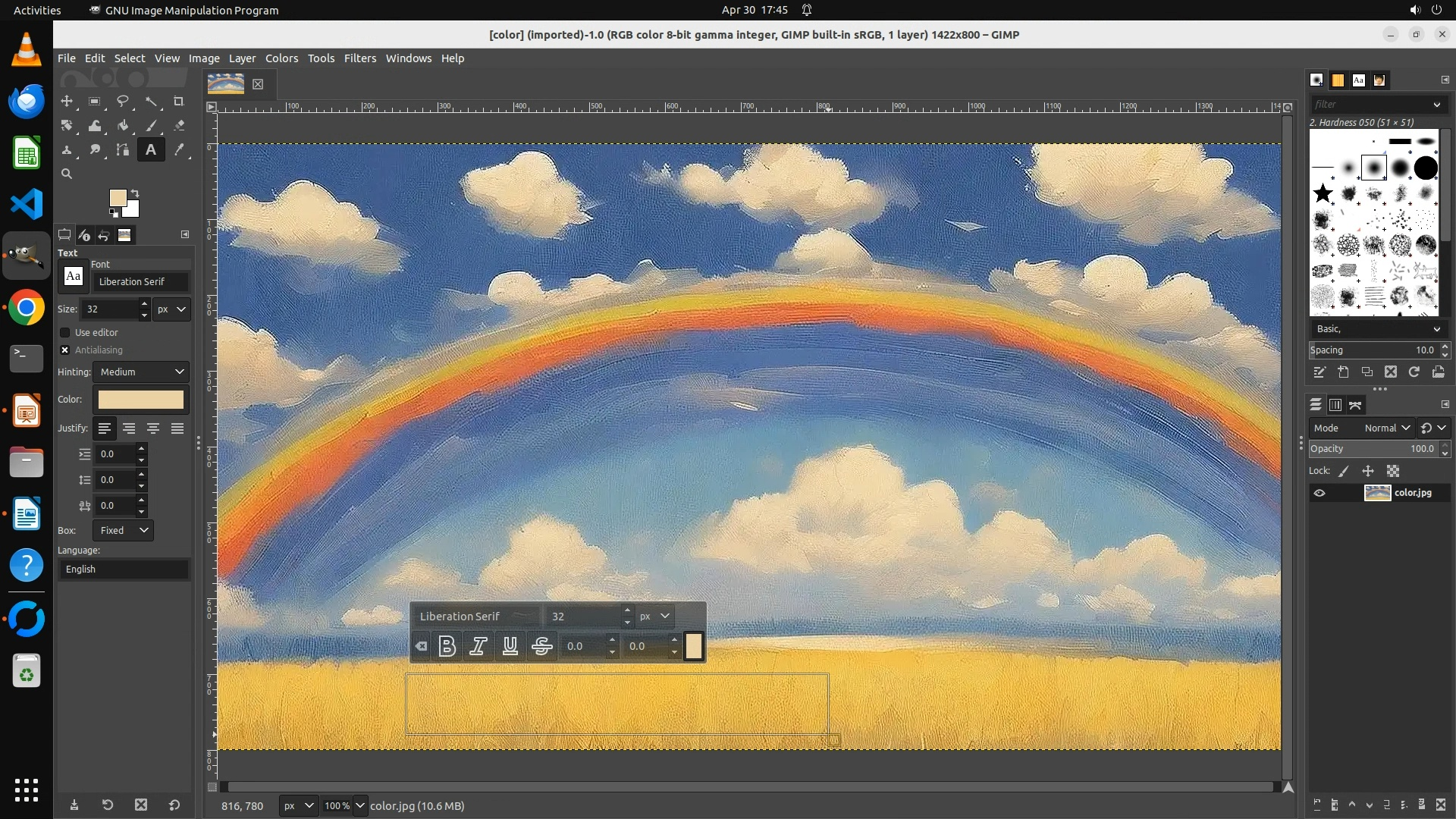
Task: Click the center justify button
Action: [x=153, y=429]
